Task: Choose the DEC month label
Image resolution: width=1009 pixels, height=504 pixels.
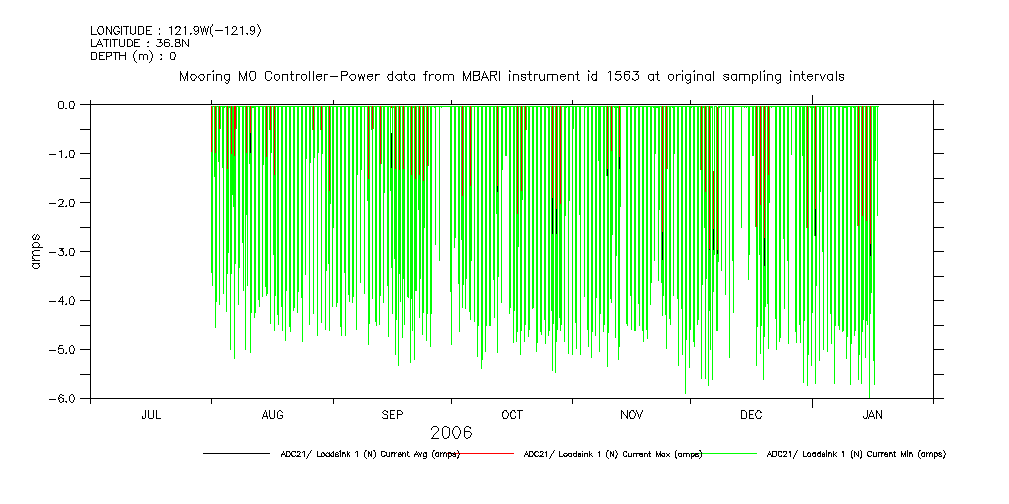Action: pyautogui.click(x=752, y=414)
